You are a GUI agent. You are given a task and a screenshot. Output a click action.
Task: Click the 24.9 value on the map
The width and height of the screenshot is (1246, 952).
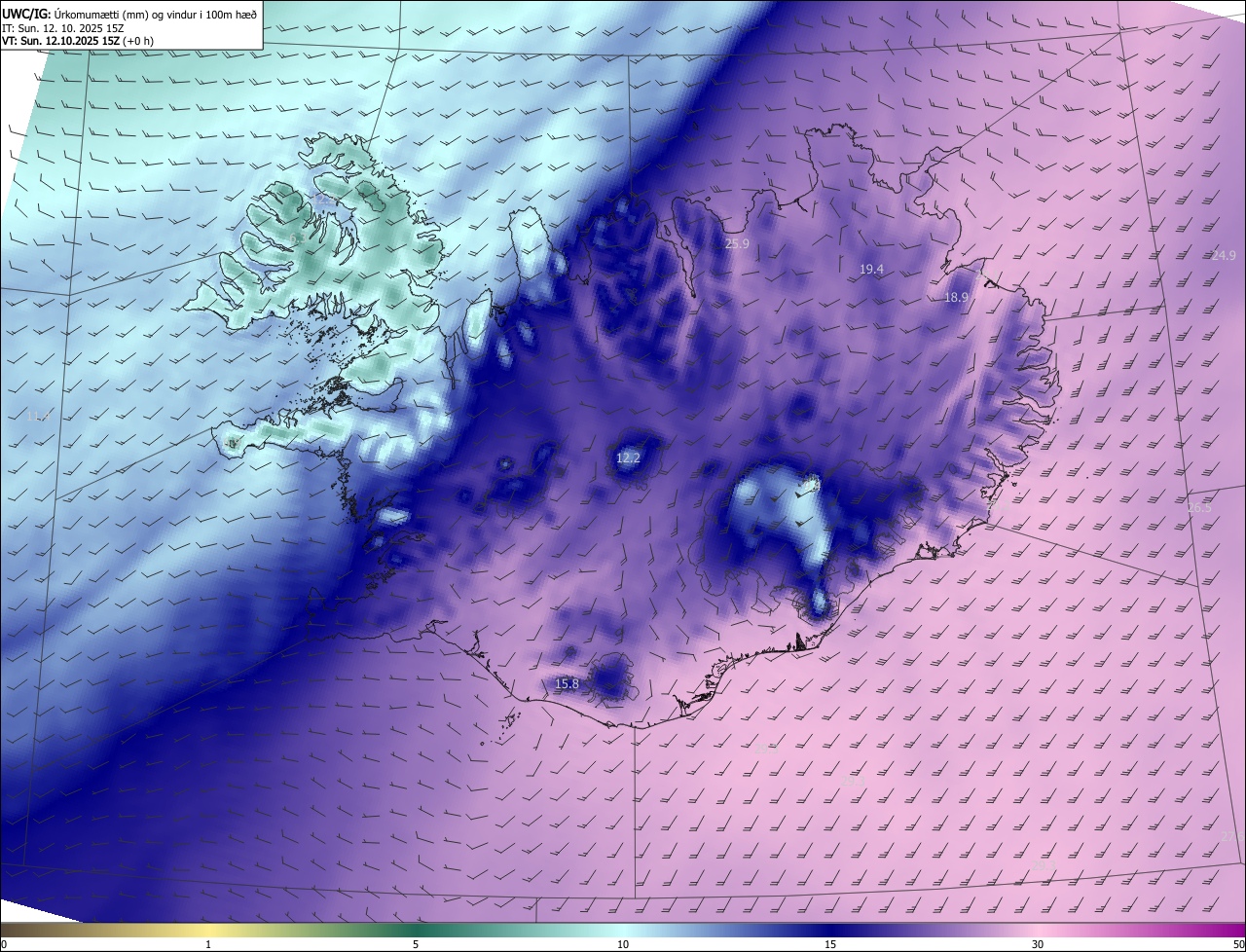click(1224, 256)
